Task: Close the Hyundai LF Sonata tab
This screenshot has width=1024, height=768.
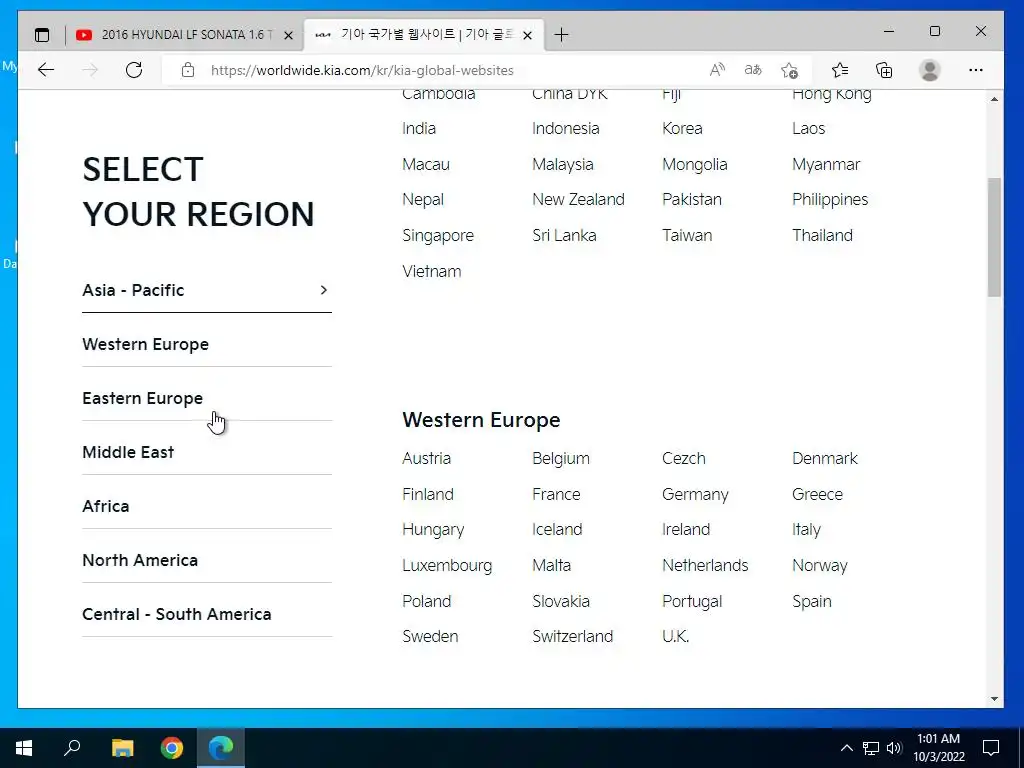Action: [x=288, y=35]
